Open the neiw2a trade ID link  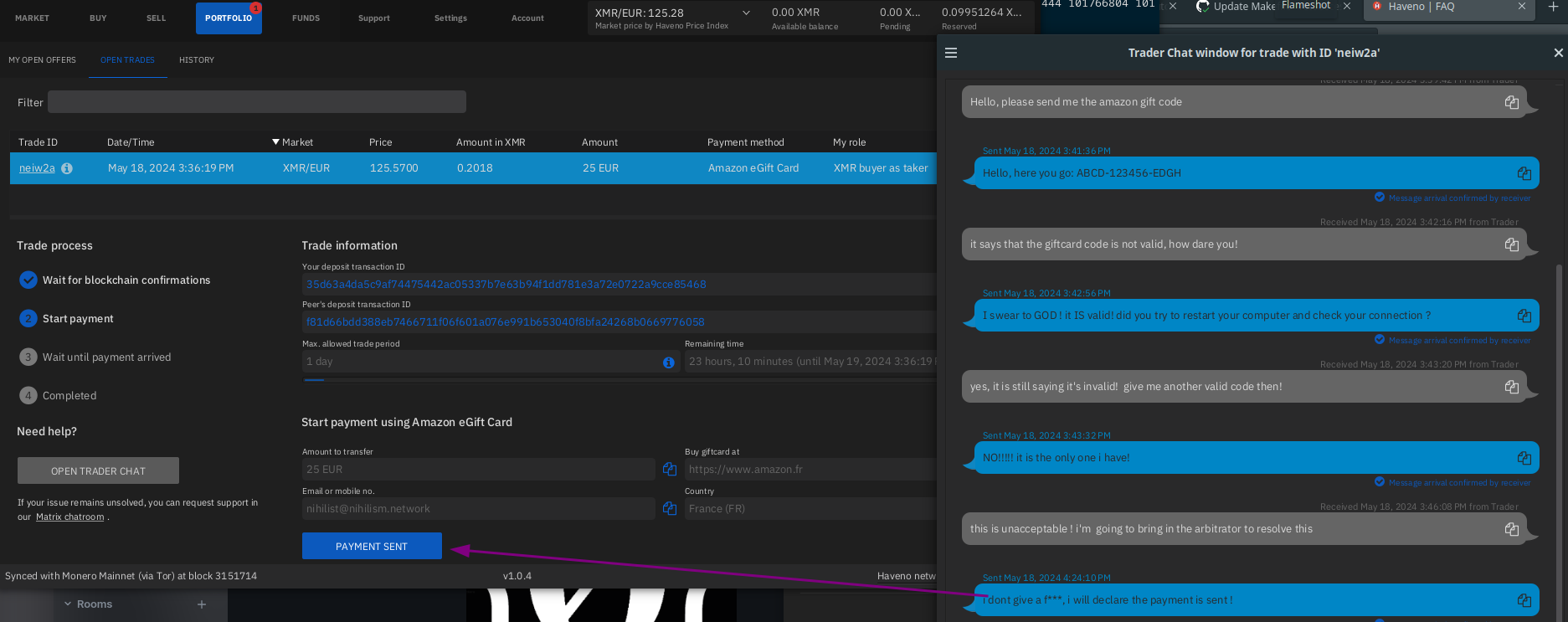tap(37, 168)
